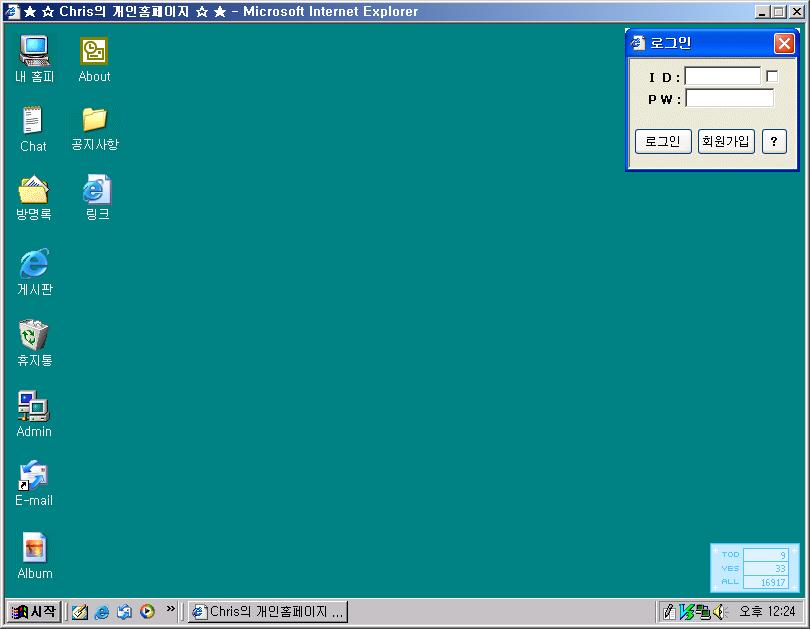Screen dimensions: 810x629
Task: Open the E-mail shortcut icon
Action: click(x=34, y=475)
